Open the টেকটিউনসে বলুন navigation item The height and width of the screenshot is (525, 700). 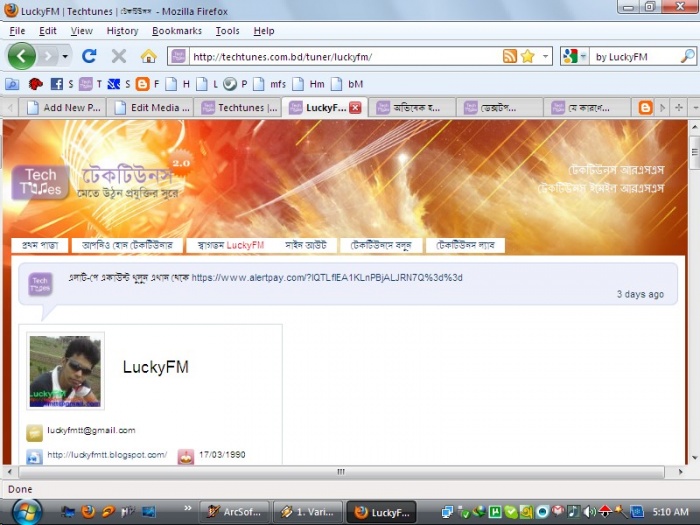coord(381,246)
